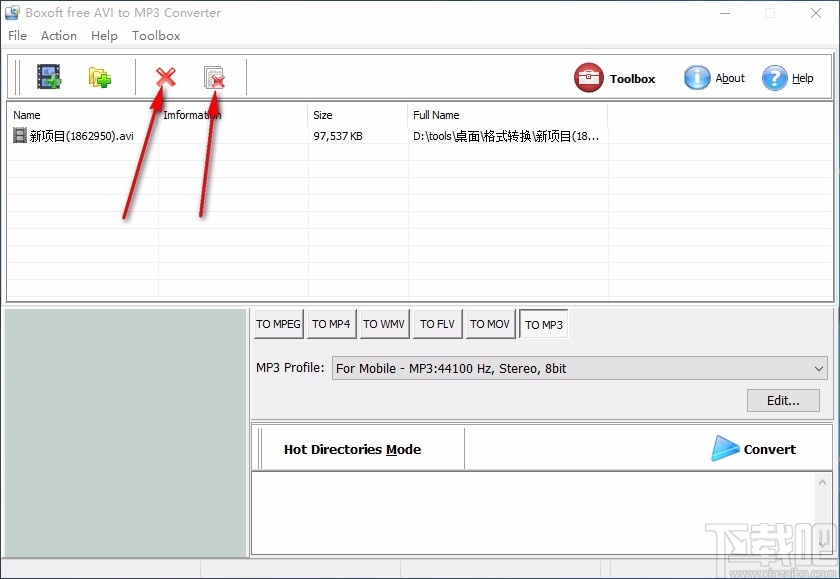Open the Action menu

point(58,35)
